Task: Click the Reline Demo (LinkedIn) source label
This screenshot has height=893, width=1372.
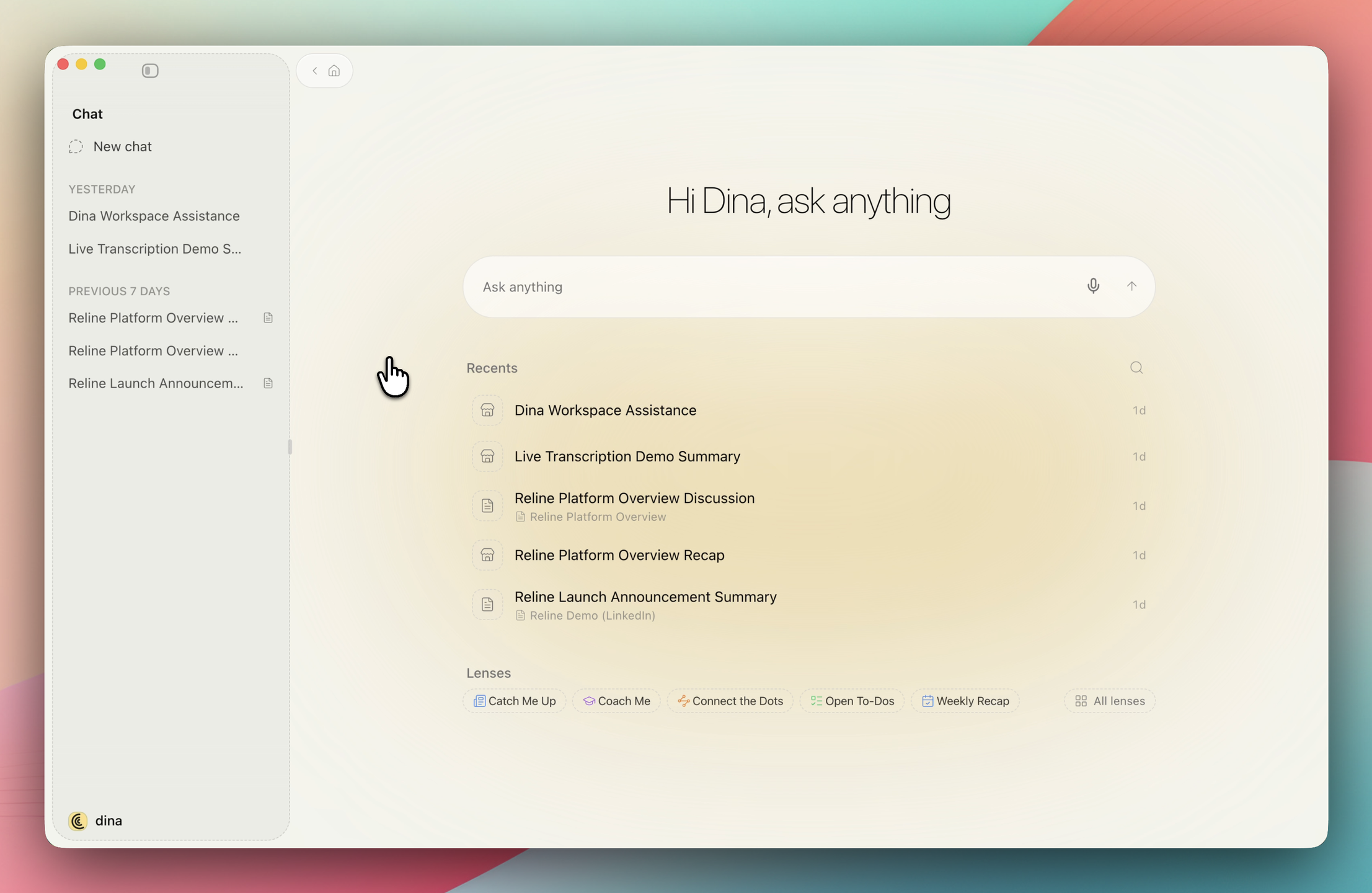Action: [585, 615]
